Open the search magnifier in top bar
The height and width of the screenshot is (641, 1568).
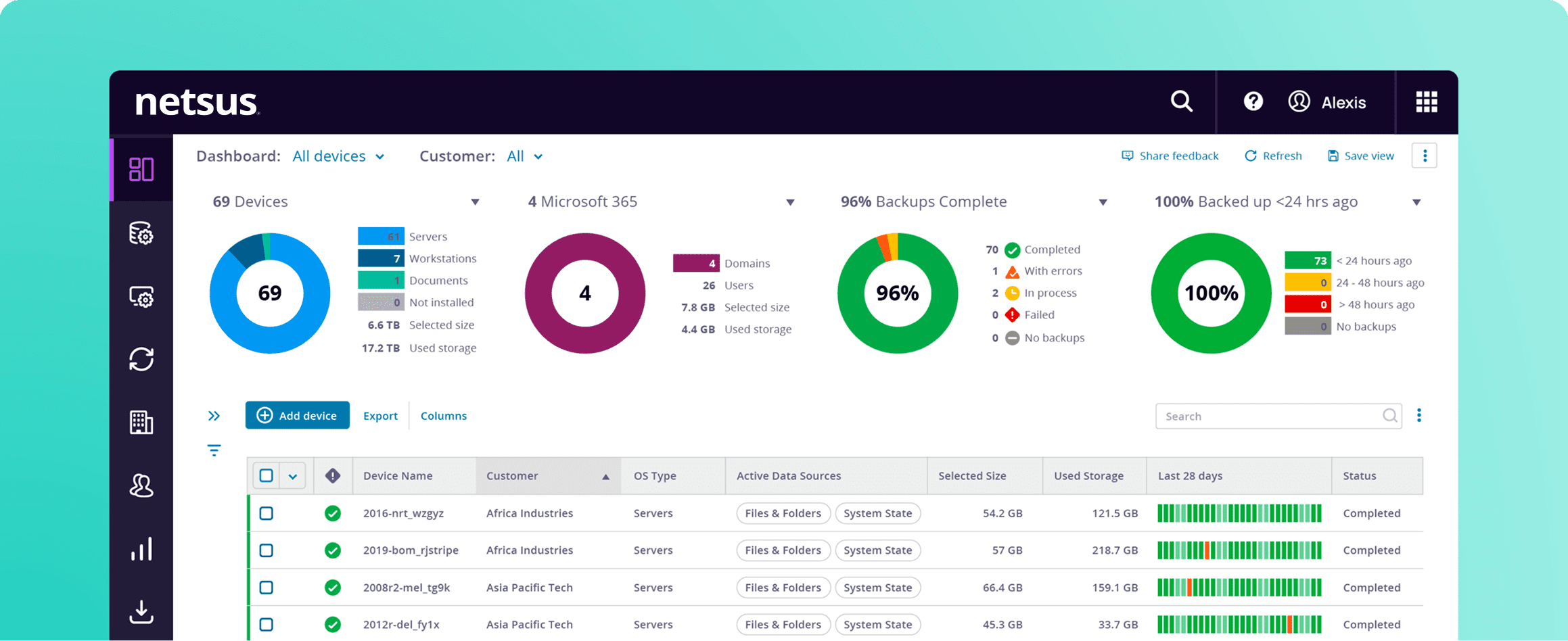coord(1181,101)
